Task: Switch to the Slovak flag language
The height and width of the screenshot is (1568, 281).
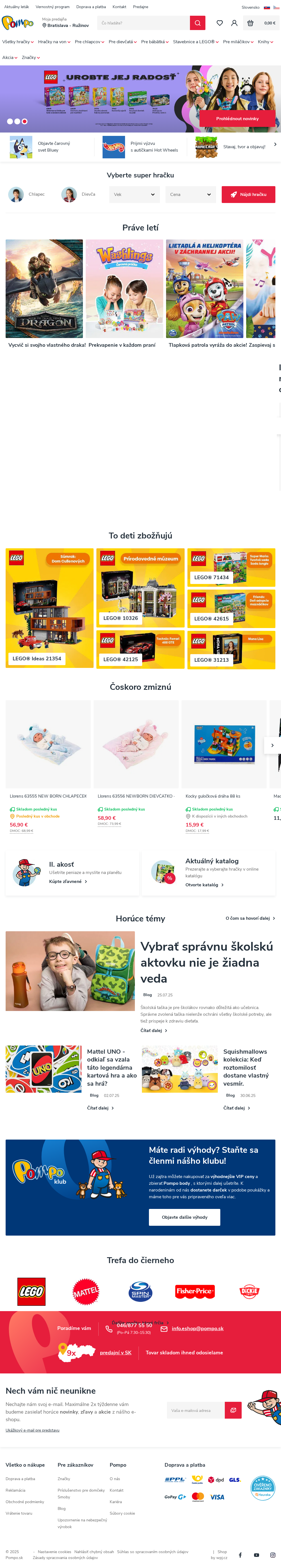Action: (266, 7)
